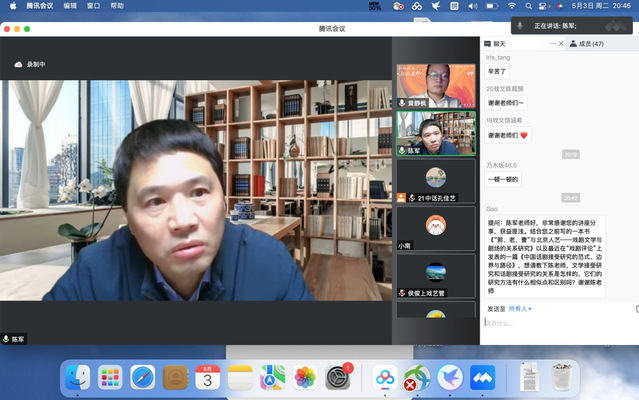This screenshot has height=400, width=639.
Task: Click the Tencent Meeting icon in dock
Action: pyautogui.click(x=484, y=377)
